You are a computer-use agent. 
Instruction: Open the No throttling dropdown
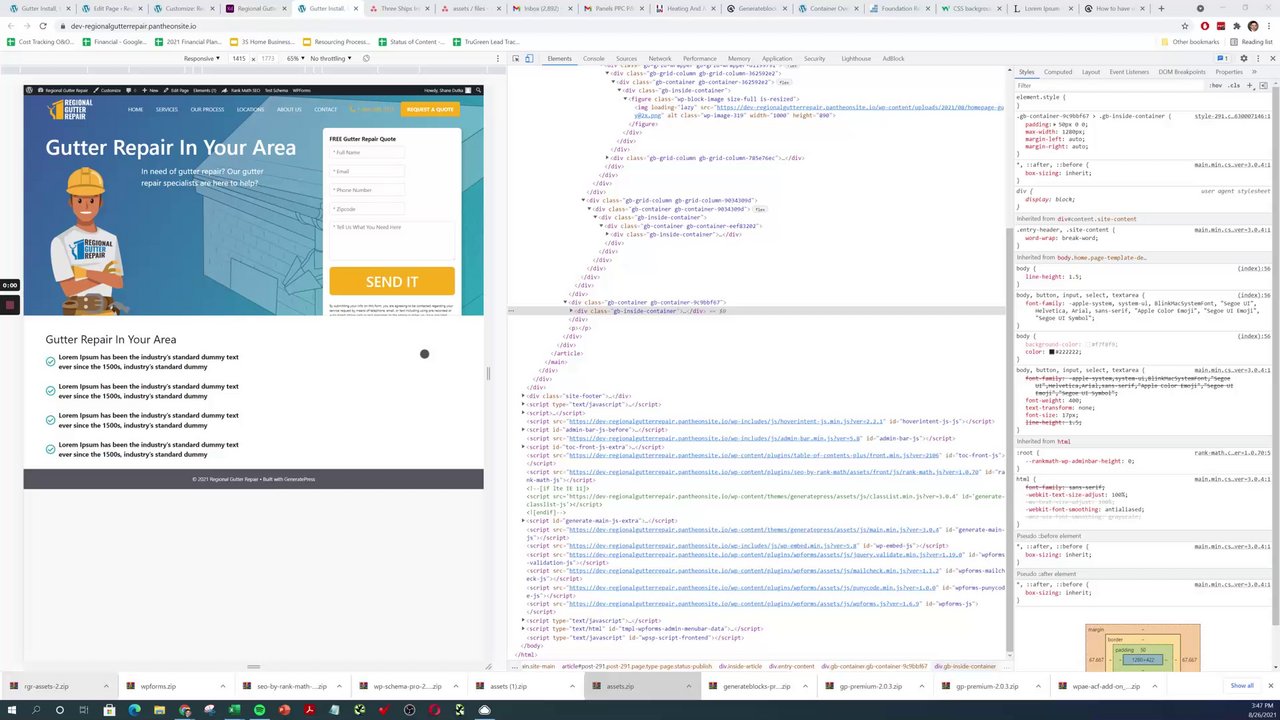click(x=332, y=59)
